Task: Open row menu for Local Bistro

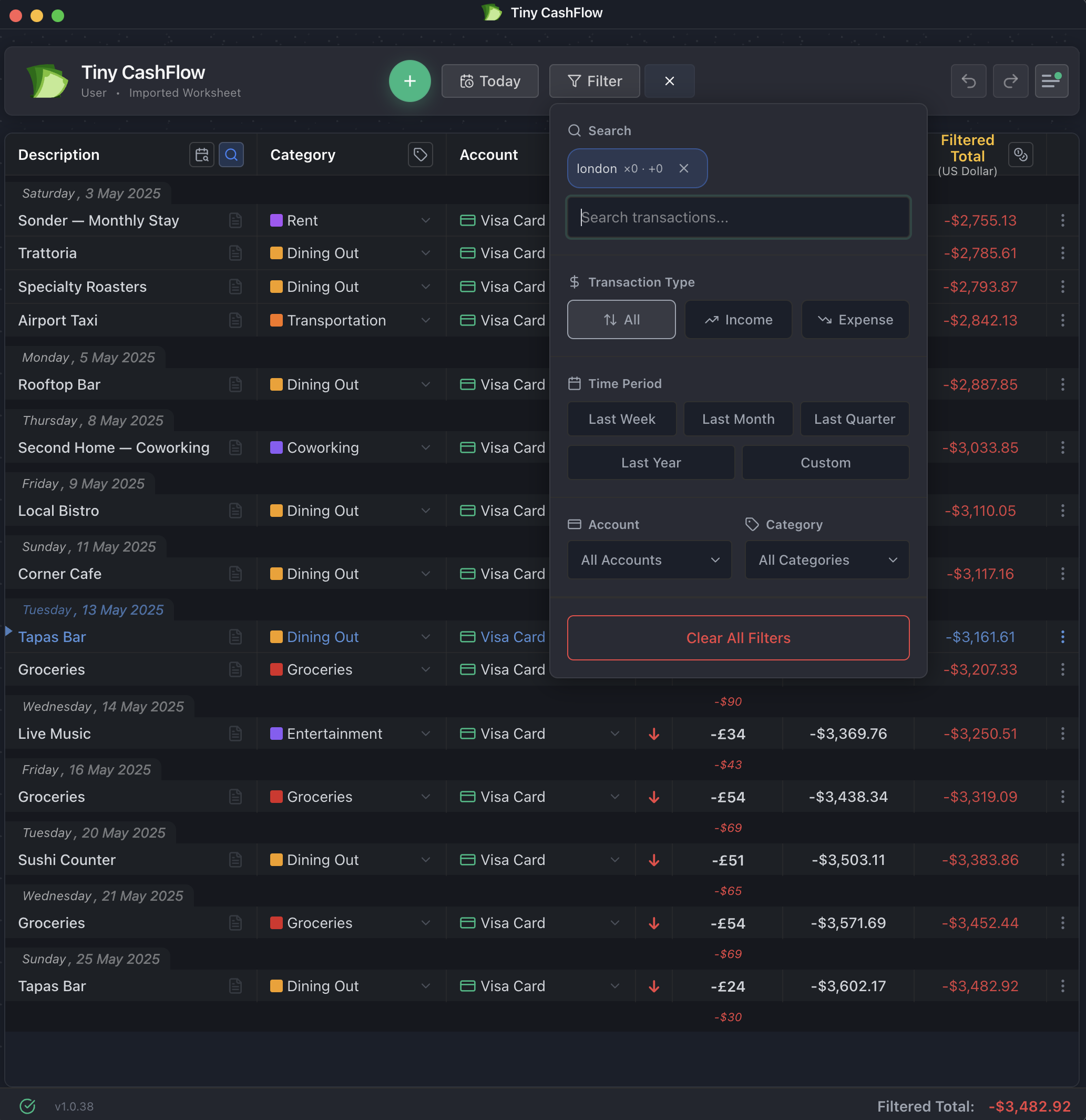Action: pos(1062,511)
